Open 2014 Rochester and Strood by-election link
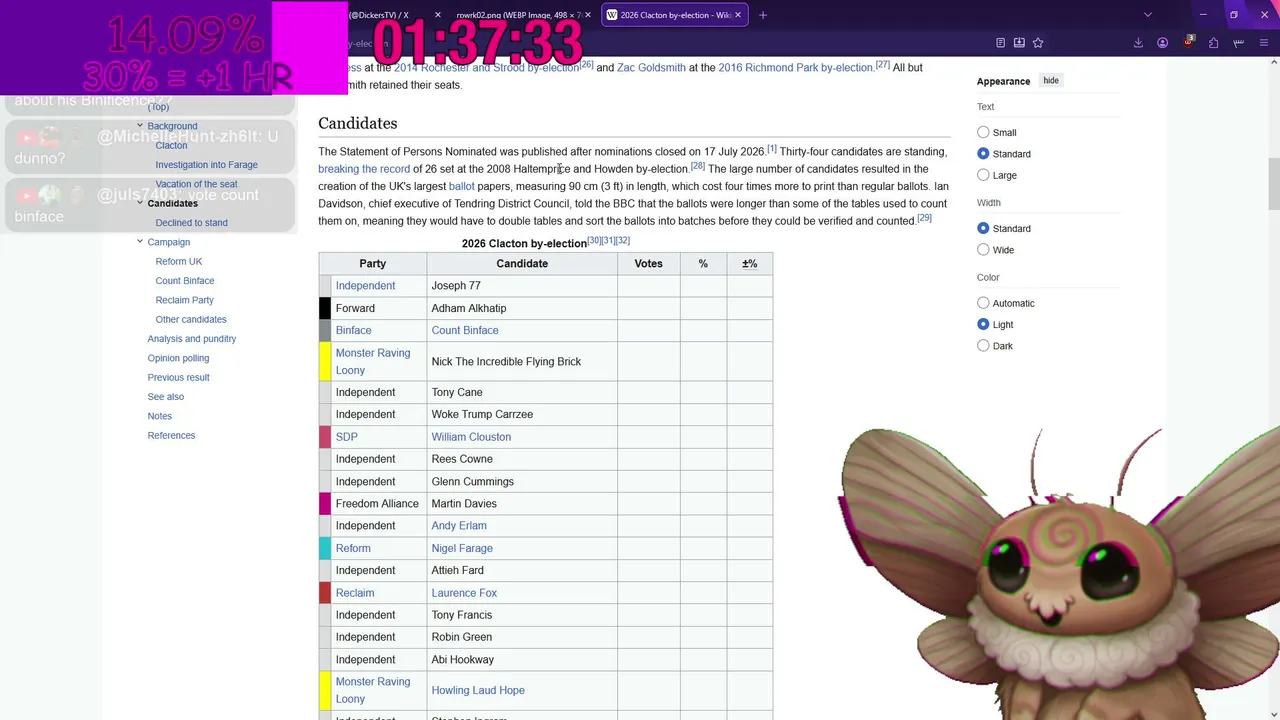This screenshot has width=1280, height=720. click(x=486, y=67)
